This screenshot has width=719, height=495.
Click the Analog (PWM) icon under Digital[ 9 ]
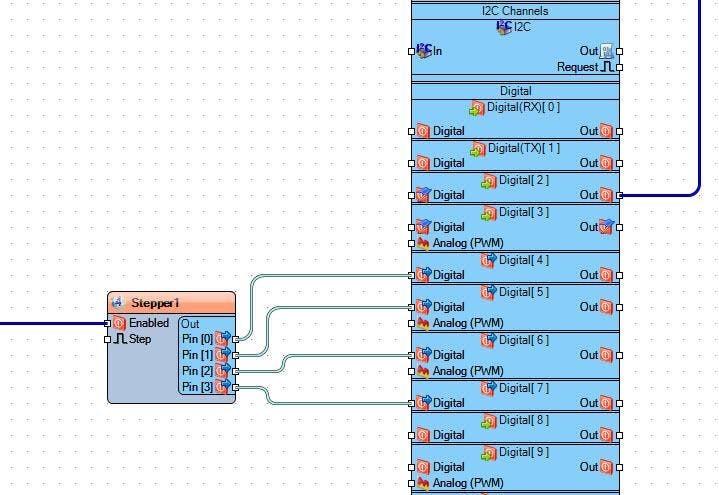[x=423, y=483]
